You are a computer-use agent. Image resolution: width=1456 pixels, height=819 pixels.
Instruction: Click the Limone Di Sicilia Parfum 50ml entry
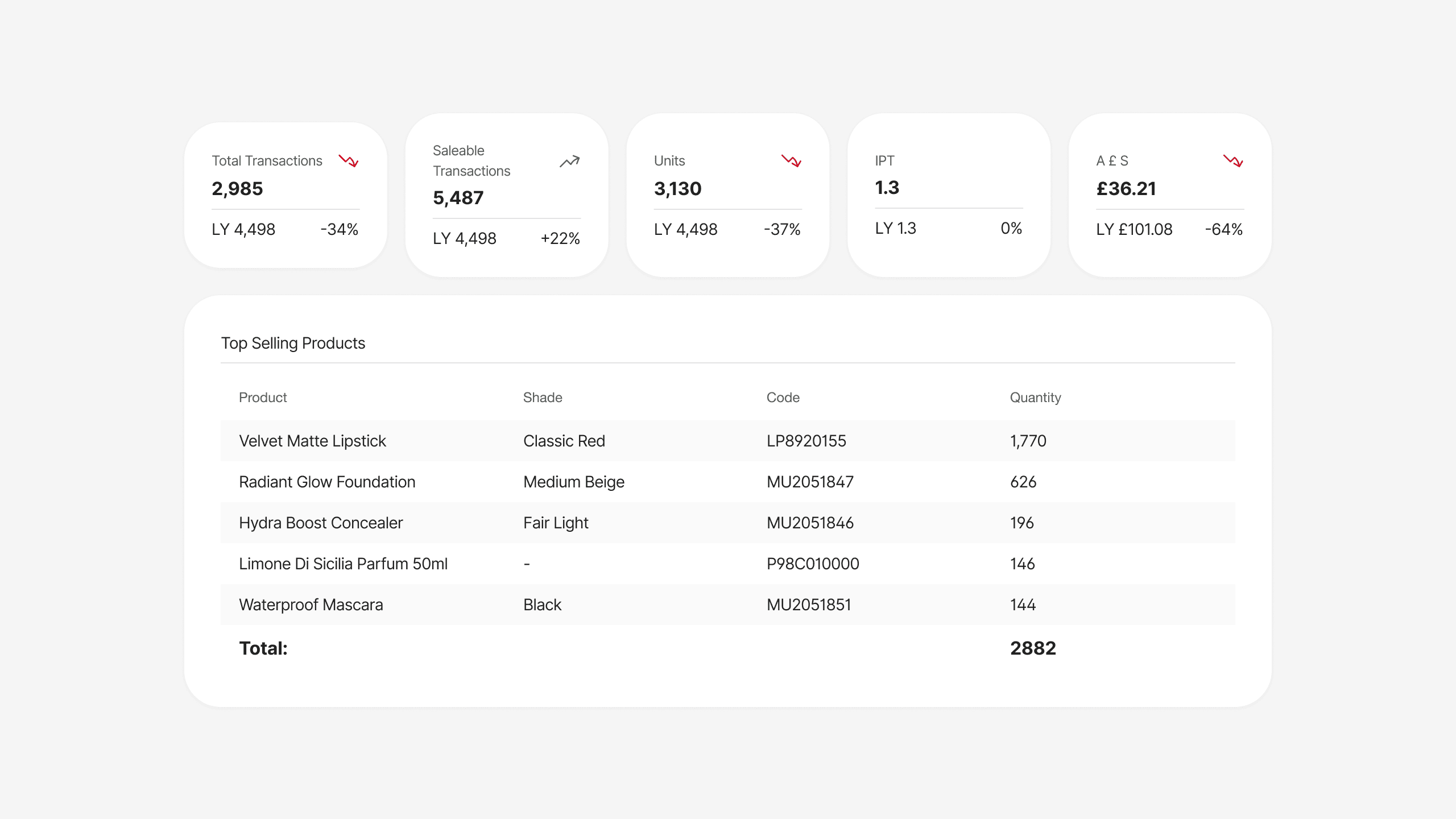point(343,564)
